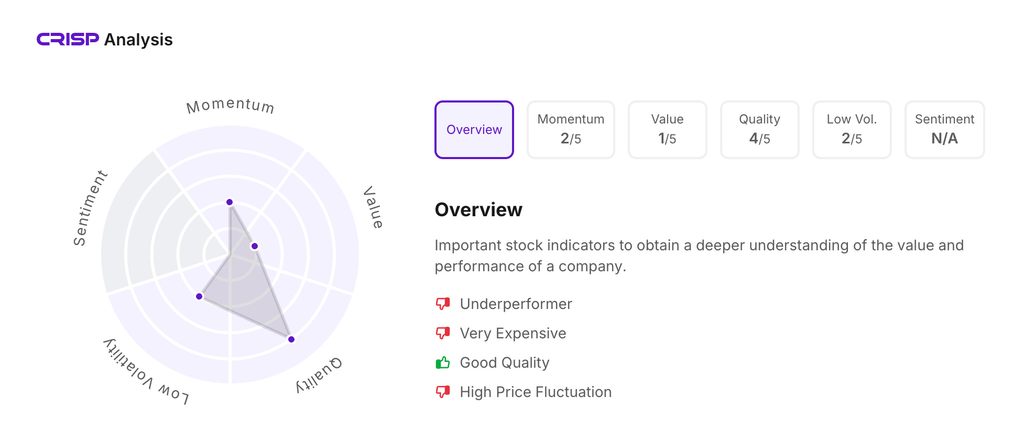The image size is (1024, 444).
Task: Click the Good Quality thumbs-up icon
Action: click(443, 362)
